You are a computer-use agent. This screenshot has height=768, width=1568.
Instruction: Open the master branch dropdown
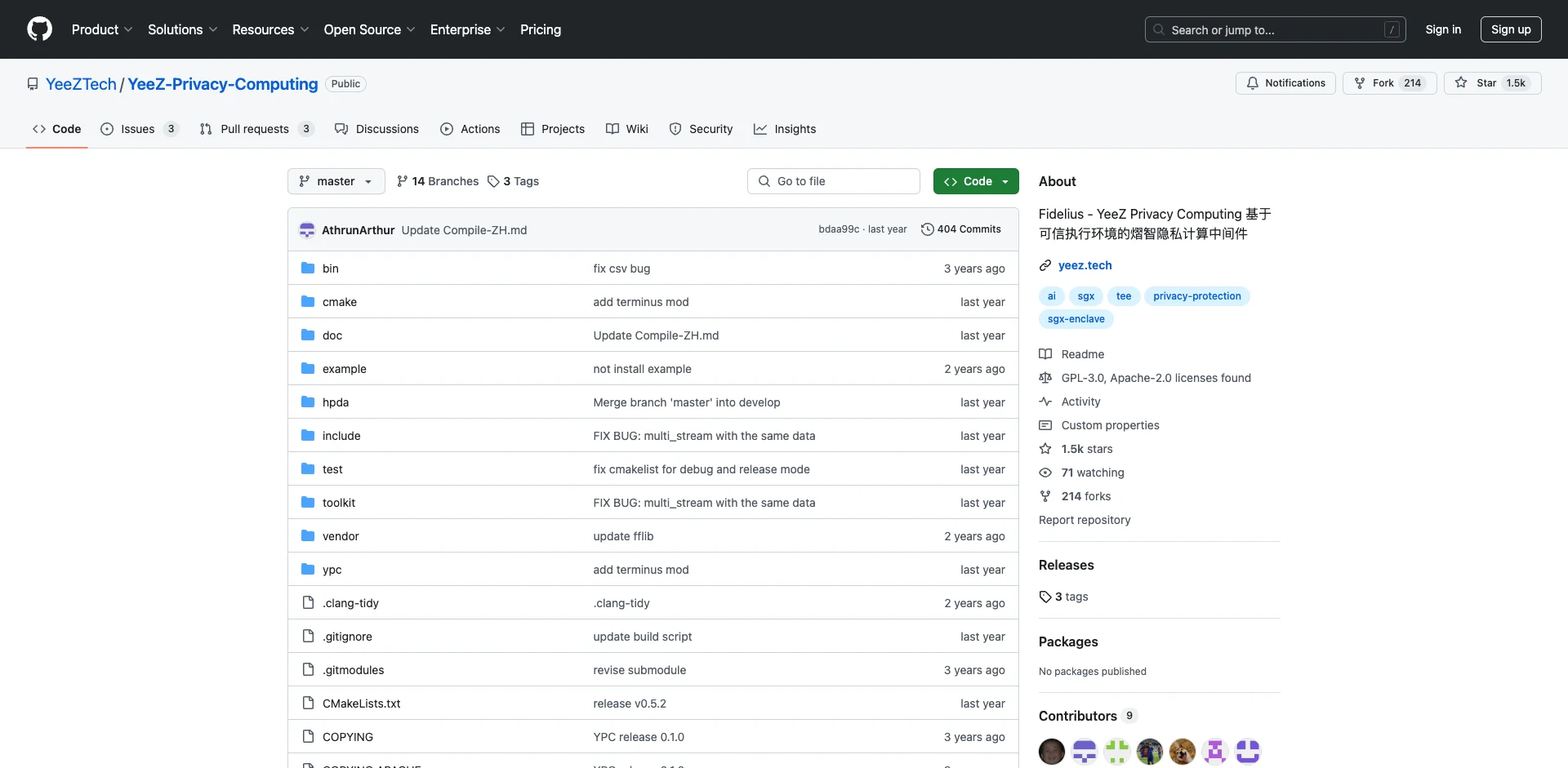336,181
